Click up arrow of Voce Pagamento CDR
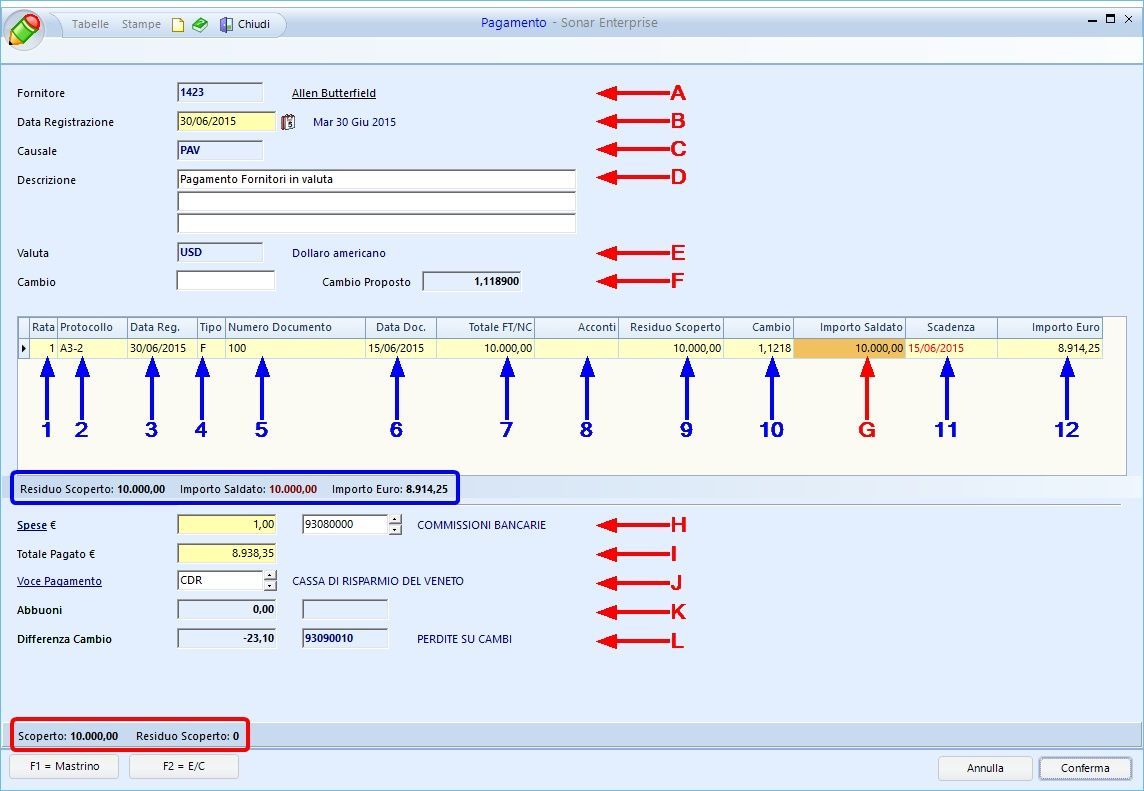The height and width of the screenshot is (791, 1144). pyautogui.click(x=269, y=576)
